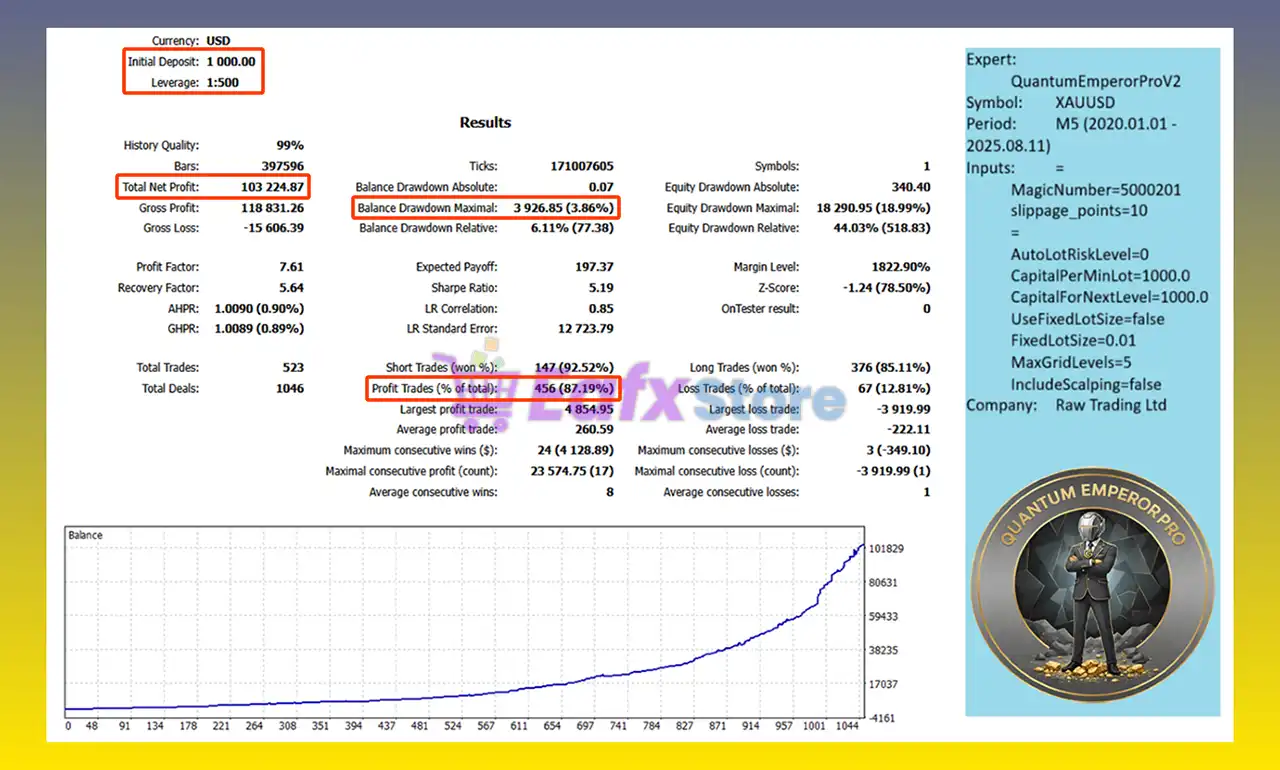The image size is (1280, 770).
Task: Click the Balance chart label
Action: pos(85,535)
